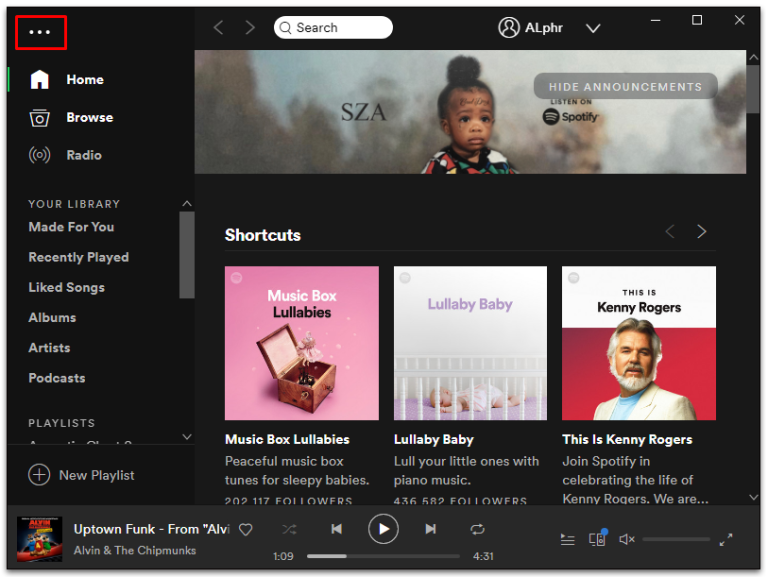
Task: Open Made For You
Action: coord(71,227)
